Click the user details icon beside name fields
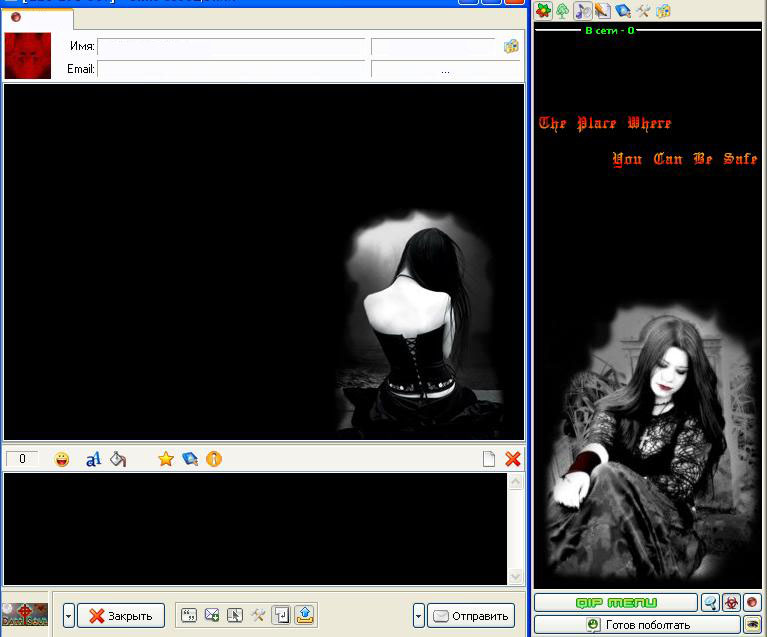The image size is (767, 637). click(511, 46)
